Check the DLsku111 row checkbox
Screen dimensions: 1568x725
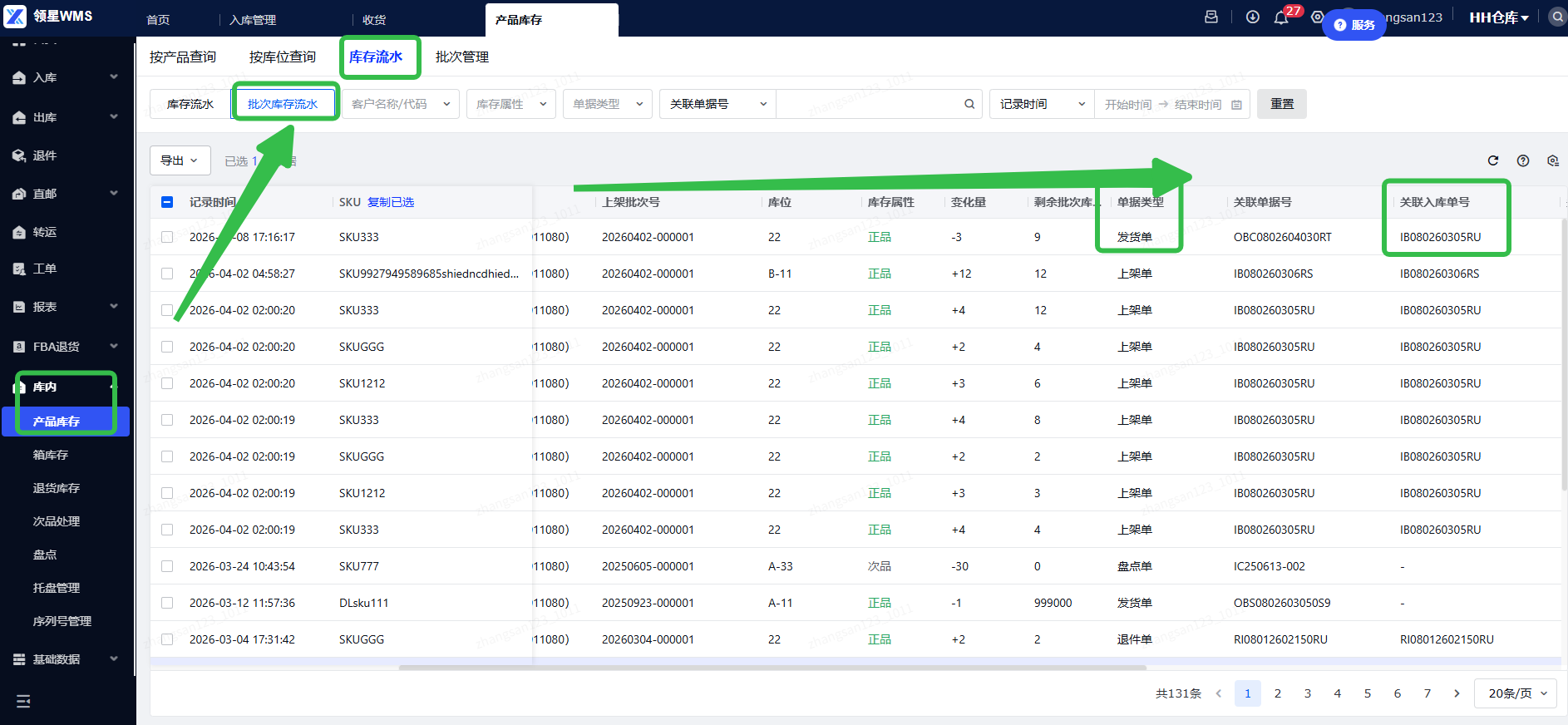167,603
